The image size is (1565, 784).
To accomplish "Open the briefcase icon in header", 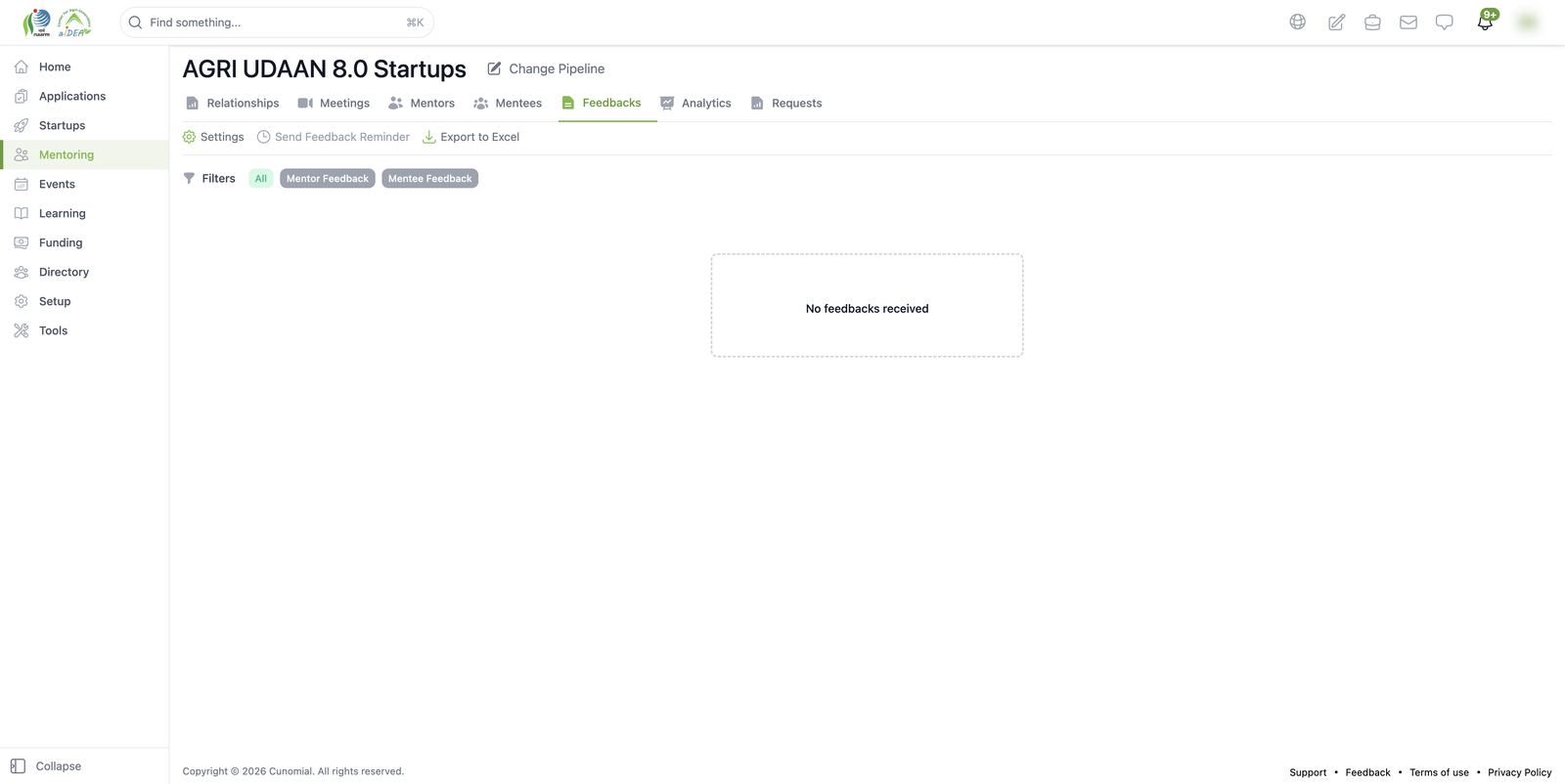I will pyautogui.click(x=1372, y=22).
